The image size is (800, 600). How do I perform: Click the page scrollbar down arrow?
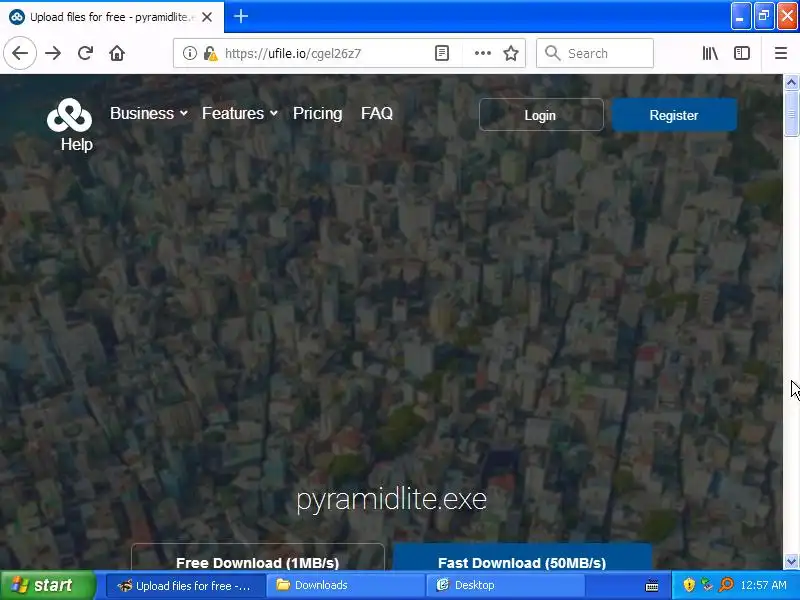coord(791,562)
